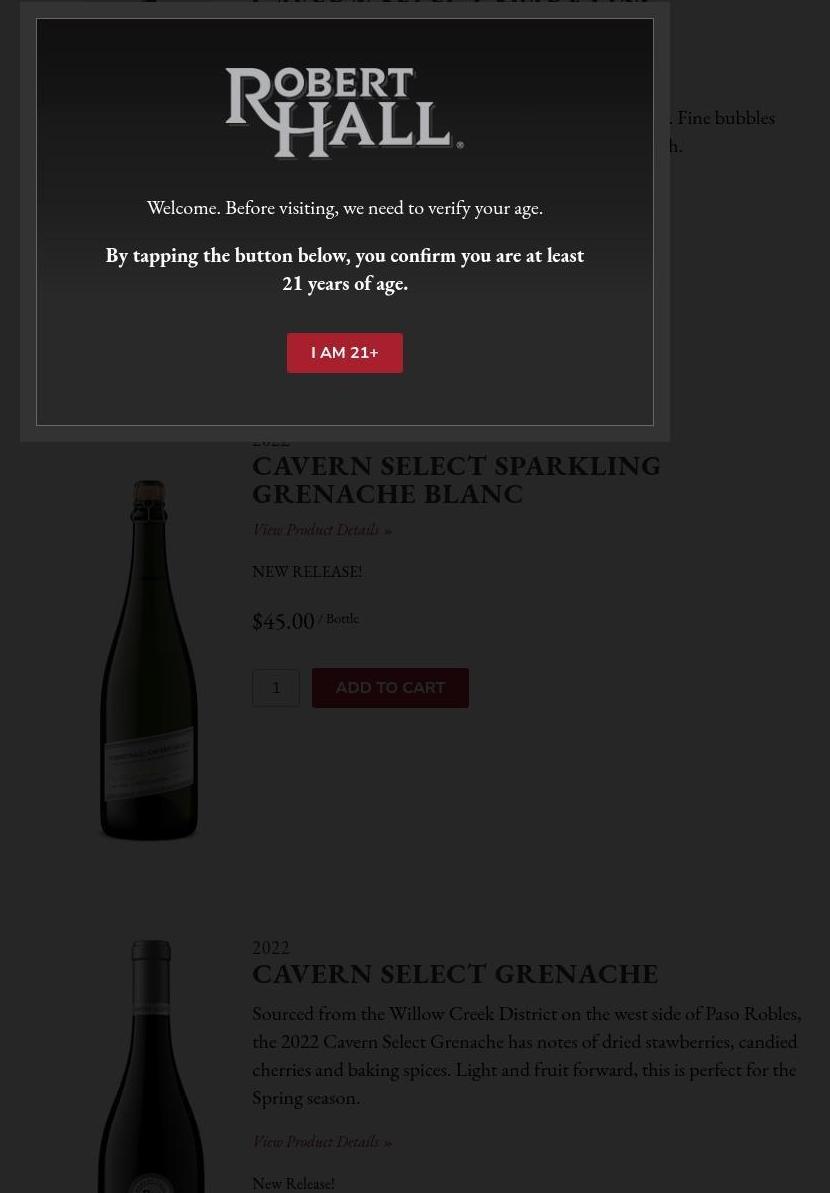Click the $45.00 price text
Image resolution: width=830 pixels, height=1193 pixels.
pos(283,622)
